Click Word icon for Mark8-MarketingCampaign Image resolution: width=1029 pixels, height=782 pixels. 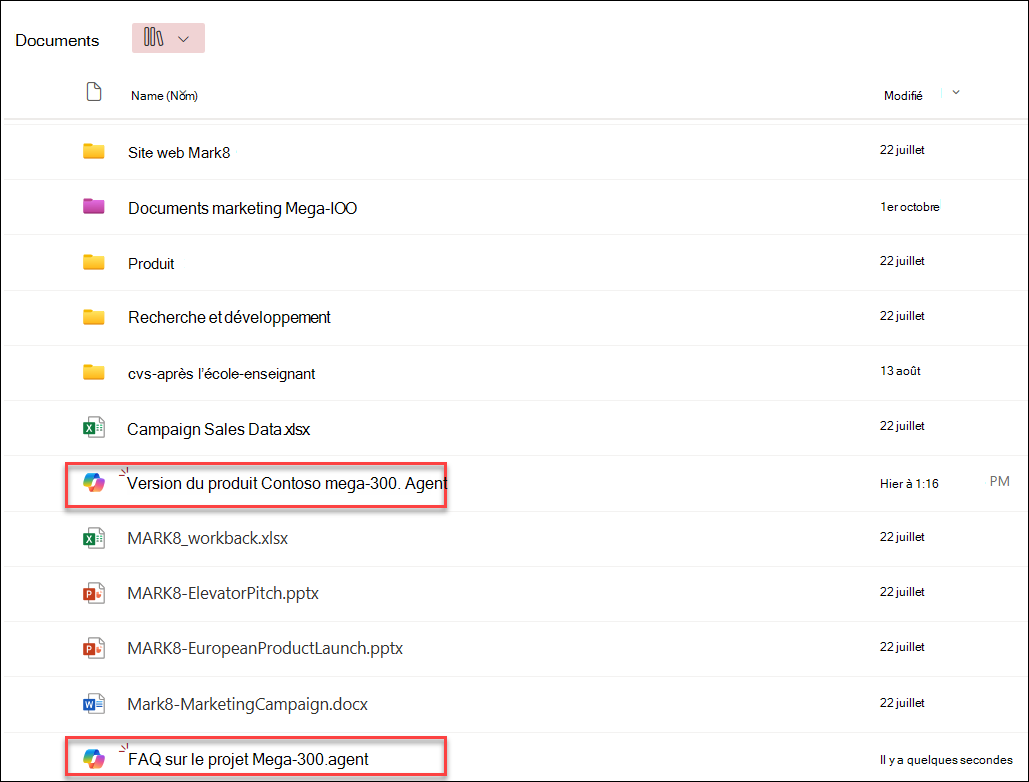coord(94,704)
